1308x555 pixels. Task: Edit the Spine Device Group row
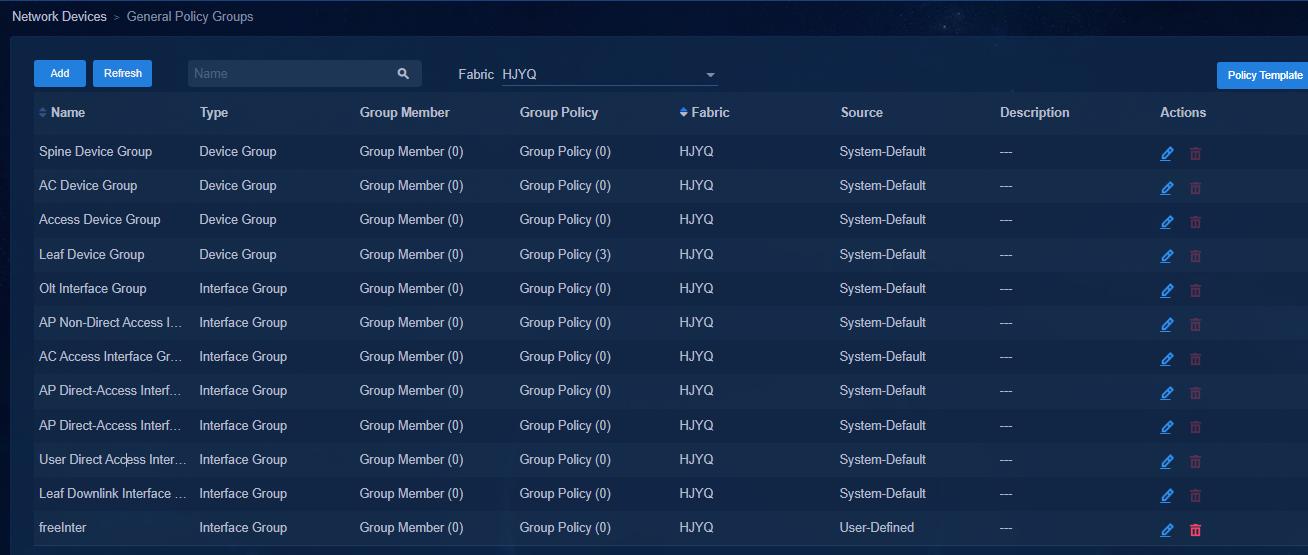(x=1167, y=153)
